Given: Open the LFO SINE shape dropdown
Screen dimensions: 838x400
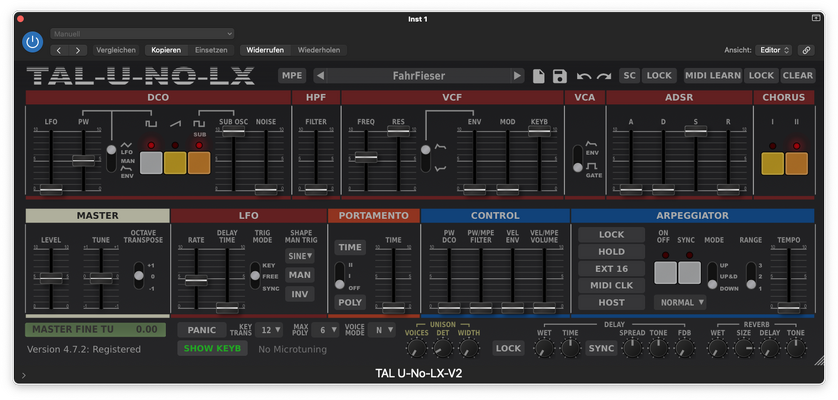Looking at the screenshot, I should [300, 256].
